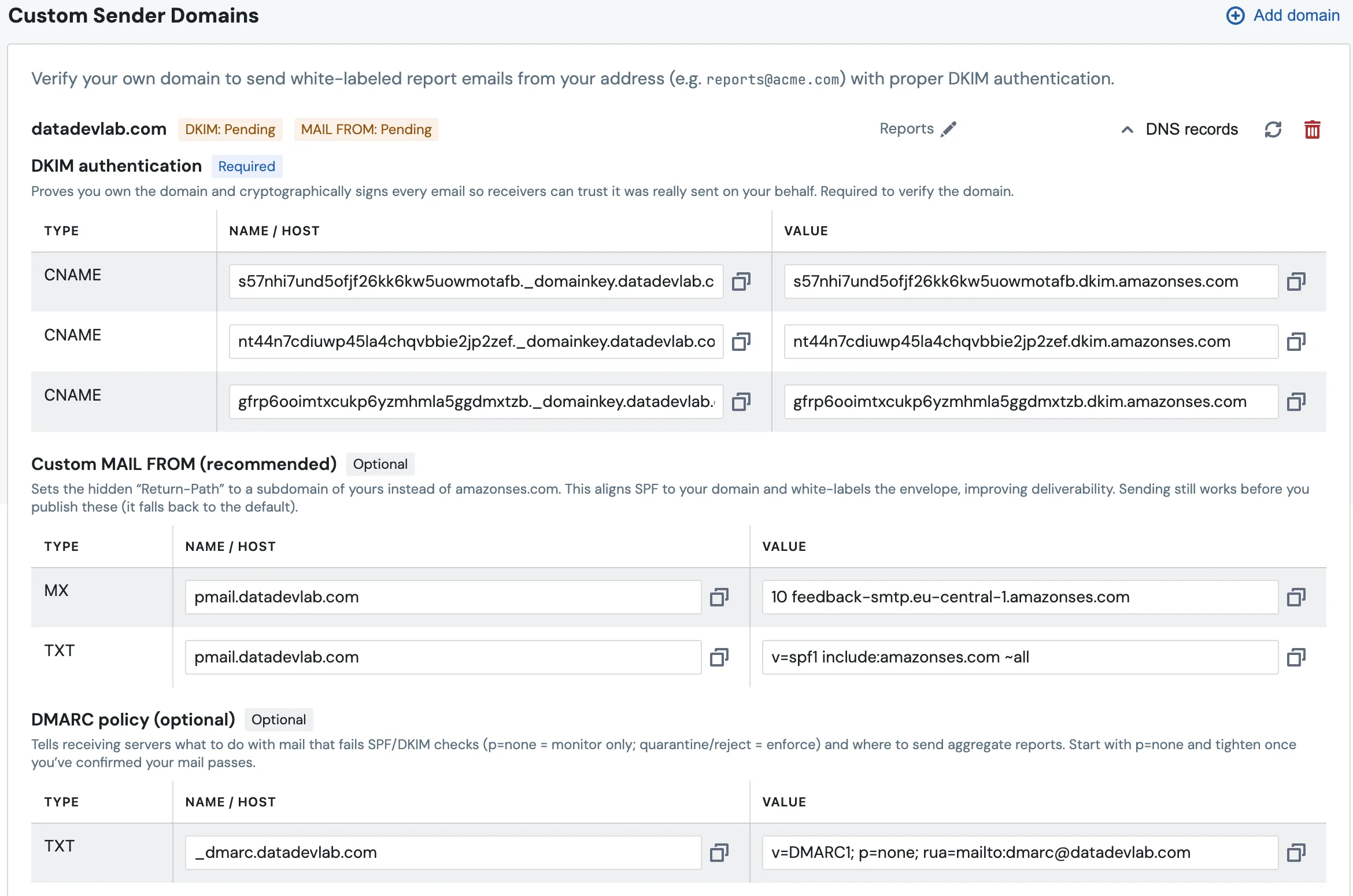
Task: Copy the MX feedback-smtp value
Action: [1296, 597]
